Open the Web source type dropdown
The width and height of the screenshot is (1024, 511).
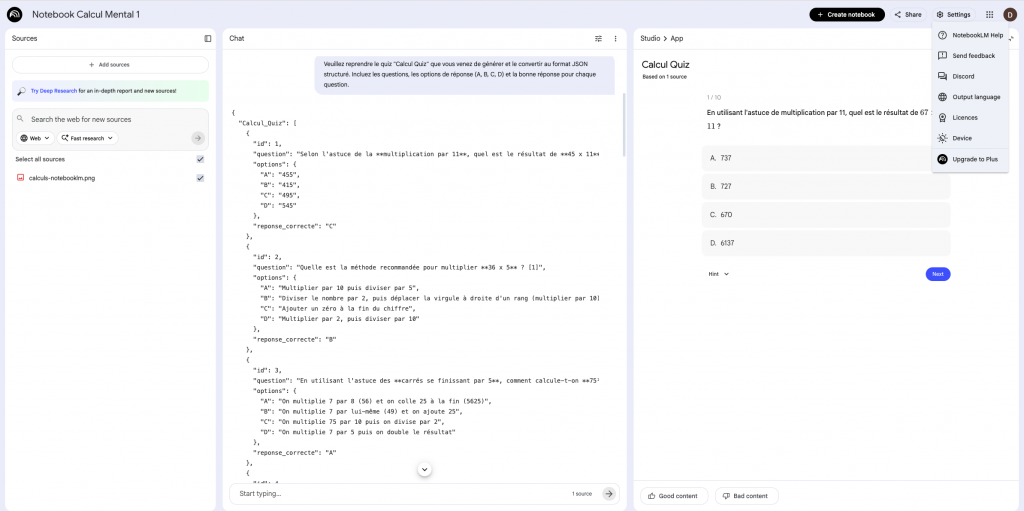tap(36, 138)
